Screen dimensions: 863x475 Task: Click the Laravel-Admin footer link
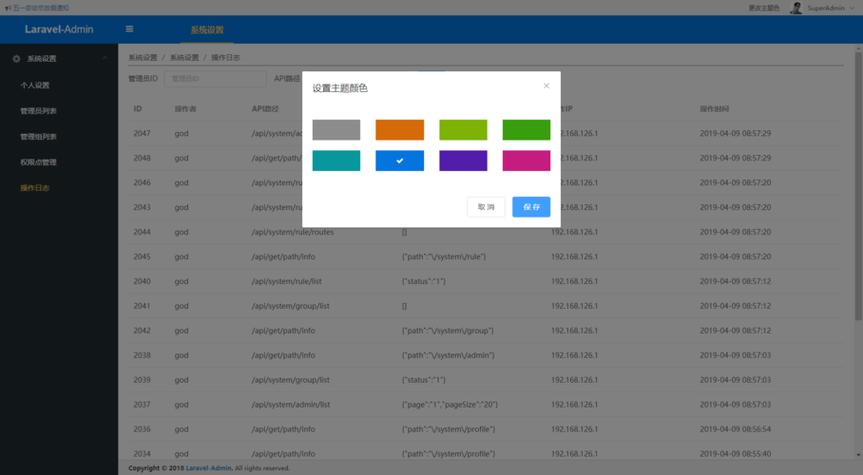(209, 468)
